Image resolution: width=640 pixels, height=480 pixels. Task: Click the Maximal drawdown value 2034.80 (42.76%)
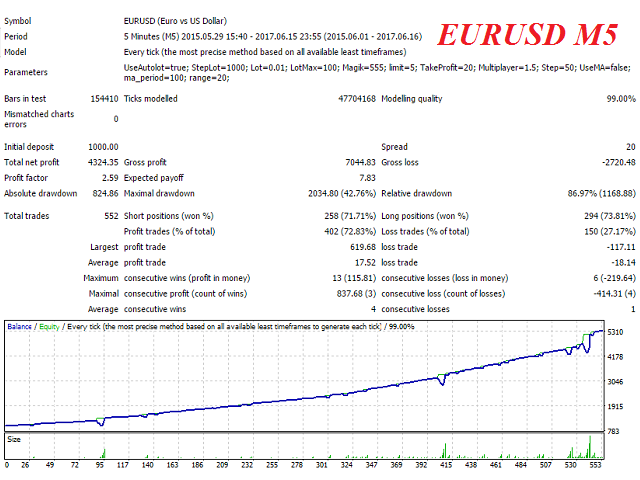[x=342, y=193]
